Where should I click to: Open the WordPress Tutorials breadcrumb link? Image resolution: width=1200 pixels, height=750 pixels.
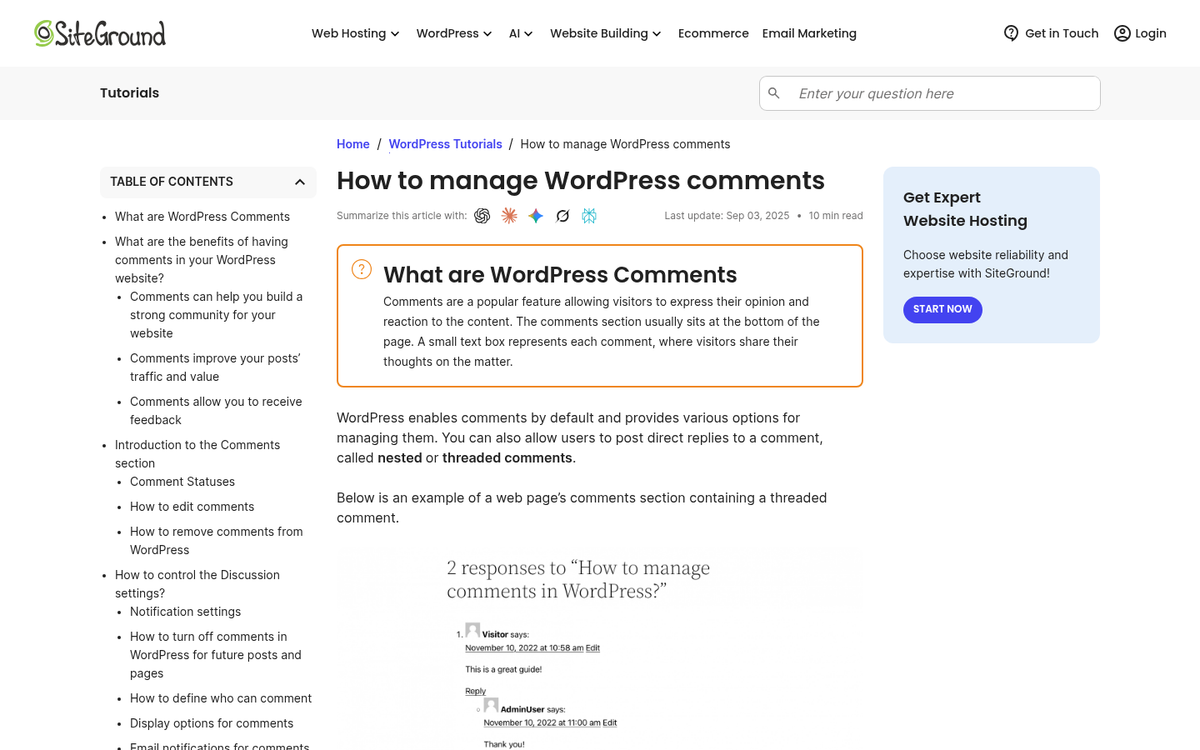pyautogui.click(x=445, y=144)
